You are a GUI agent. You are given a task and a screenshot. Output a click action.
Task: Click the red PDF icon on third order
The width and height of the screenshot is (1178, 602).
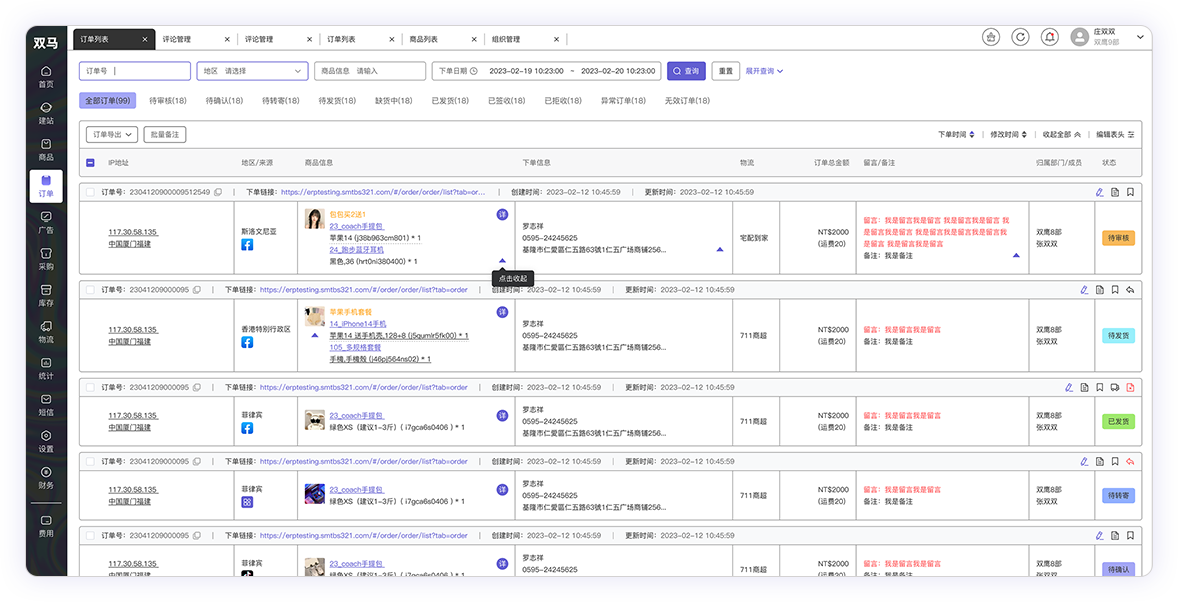[x=1130, y=388]
